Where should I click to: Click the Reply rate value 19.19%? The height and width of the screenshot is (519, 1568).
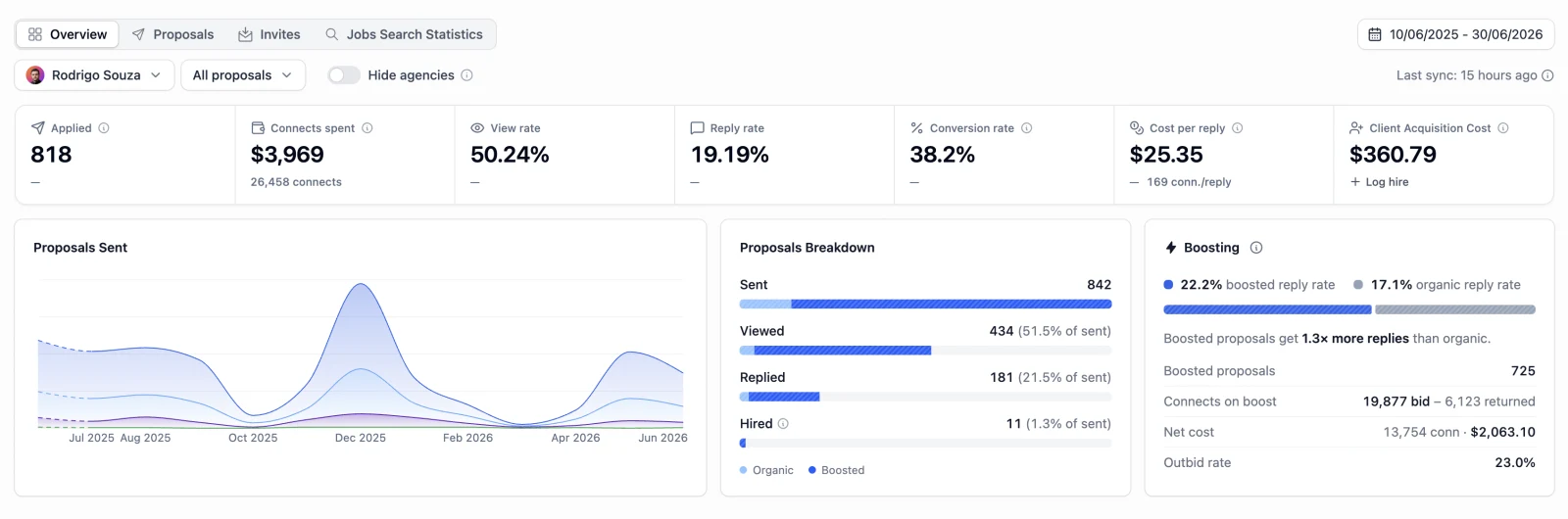tap(730, 155)
